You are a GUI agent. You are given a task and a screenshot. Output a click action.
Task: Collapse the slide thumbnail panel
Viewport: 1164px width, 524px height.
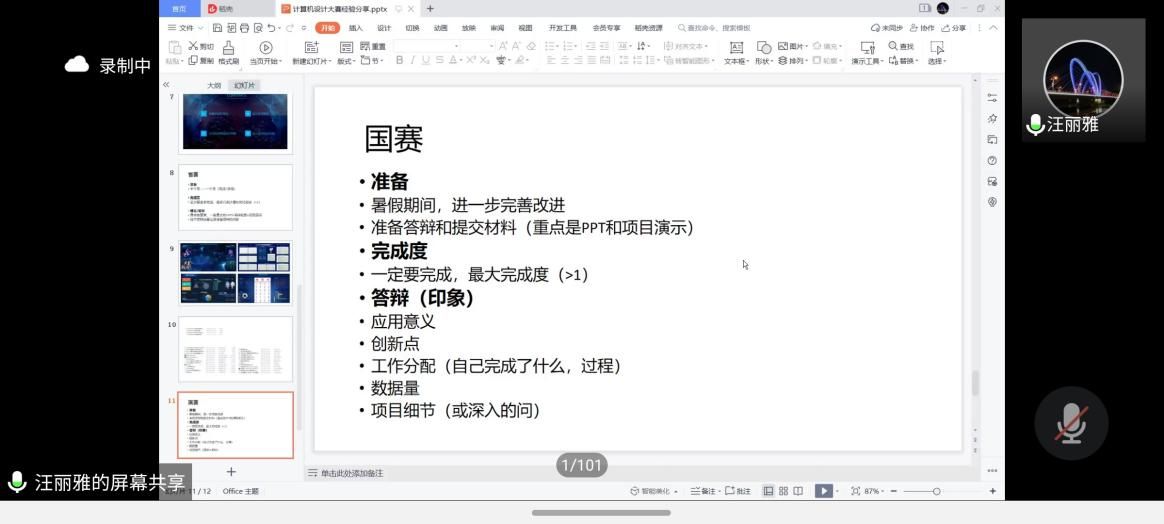click(166, 85)
